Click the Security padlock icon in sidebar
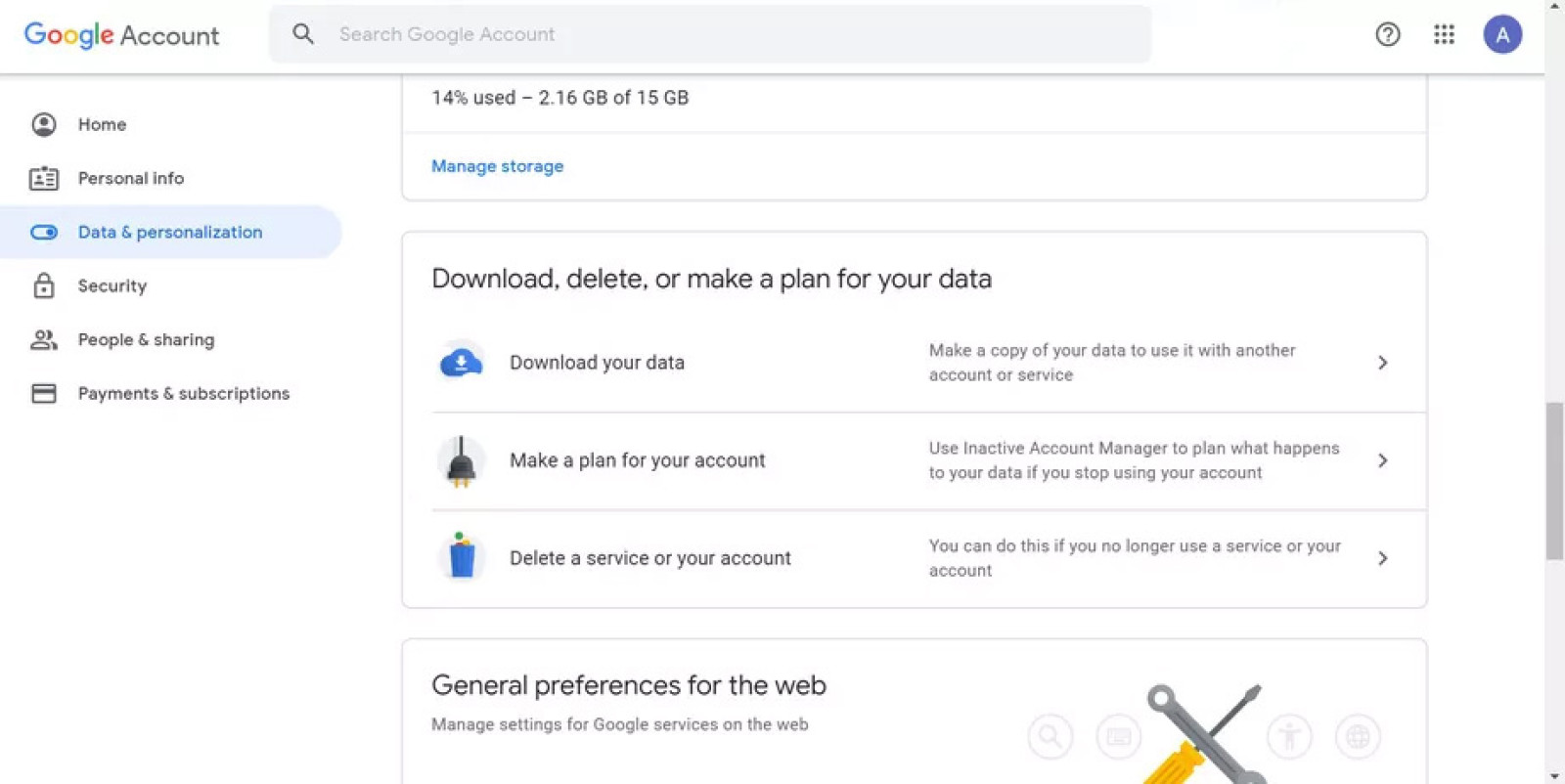Viewport: 1565px width, 784px height. (44, 285)
